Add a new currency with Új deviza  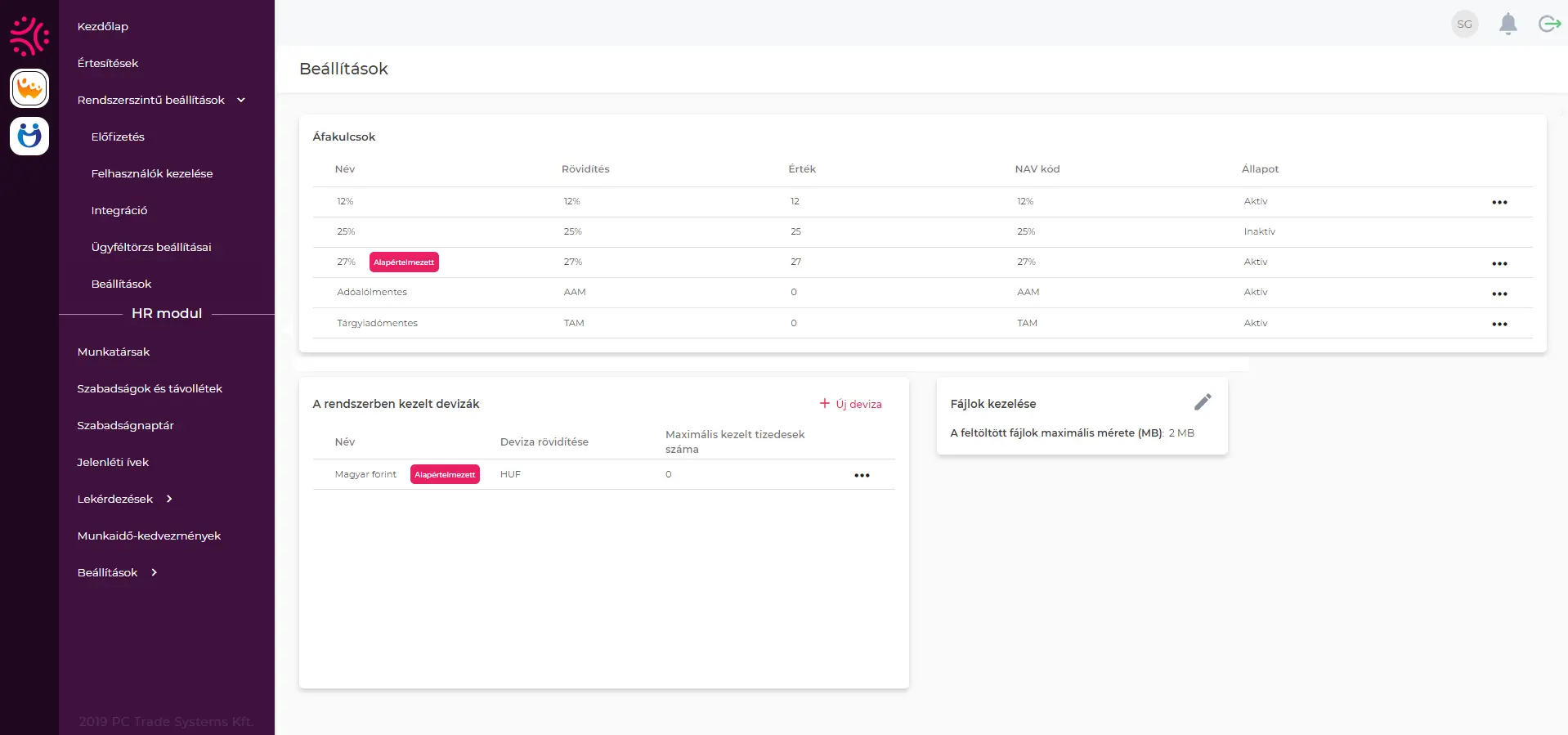click(x=850, y=404)
